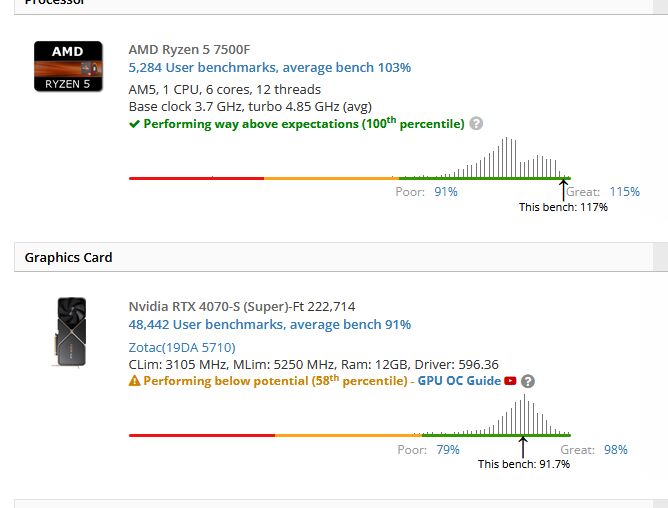668x508 pixels.
Task: Open the help icon beside CPU percentile
Action: coord(476,124)
